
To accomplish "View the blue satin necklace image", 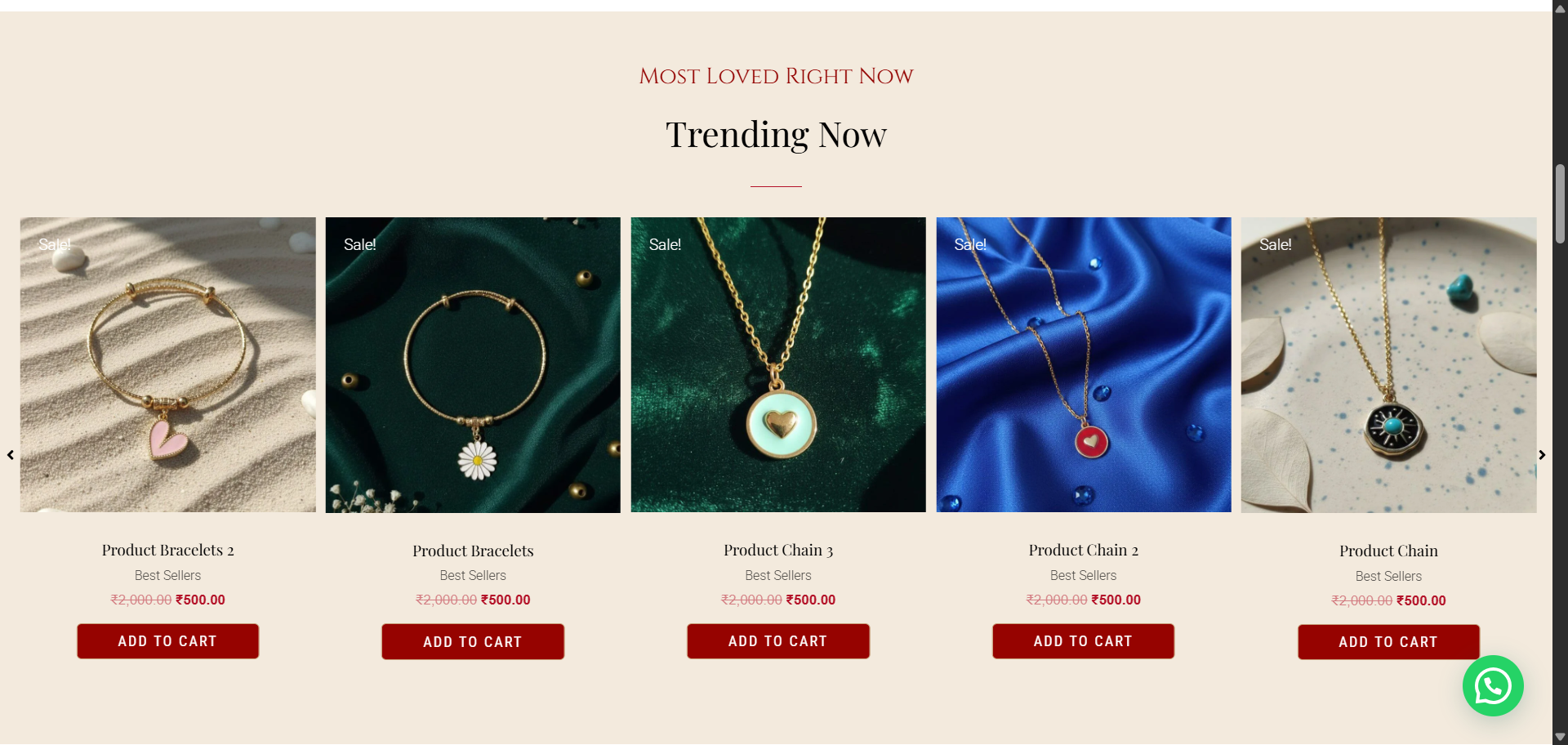I will tap(1084, 365).
